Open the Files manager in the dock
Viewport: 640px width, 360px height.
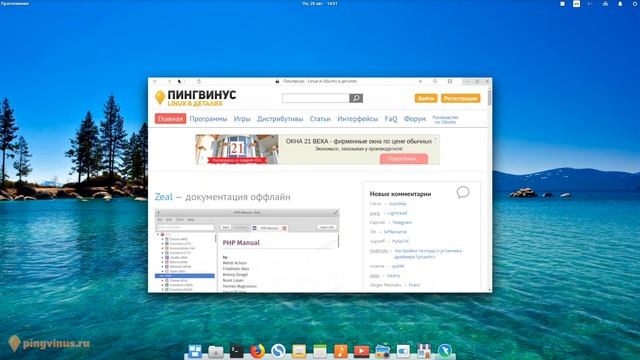pos(216,351)
